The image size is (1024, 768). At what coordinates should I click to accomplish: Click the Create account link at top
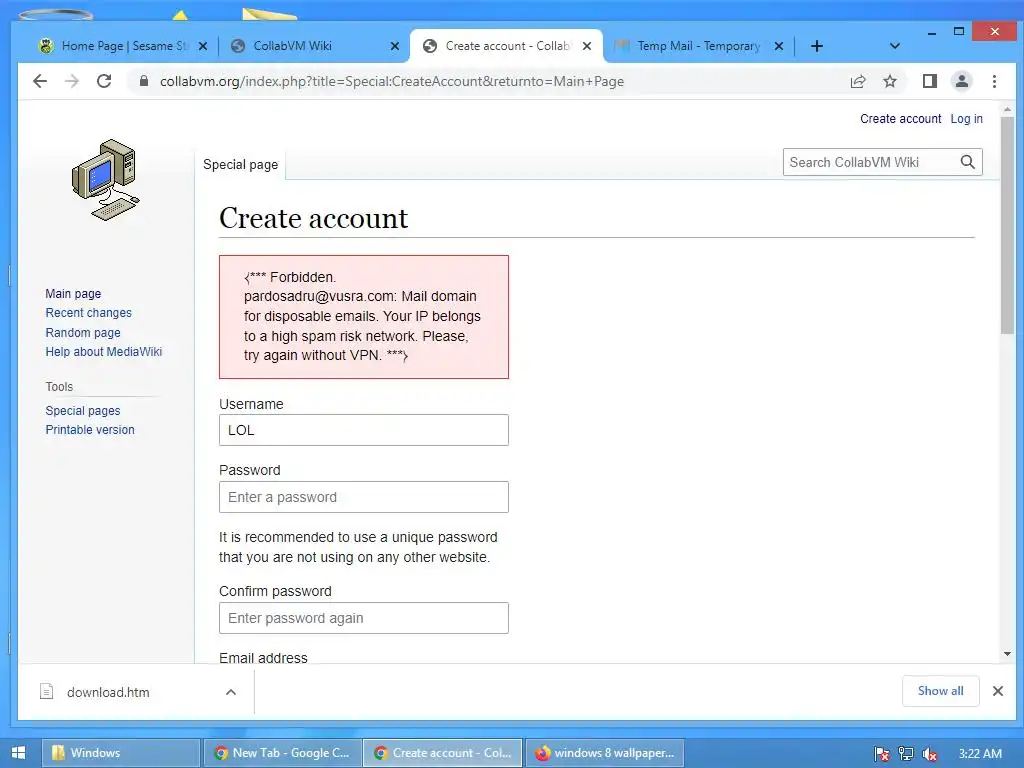tap(900, 119)
